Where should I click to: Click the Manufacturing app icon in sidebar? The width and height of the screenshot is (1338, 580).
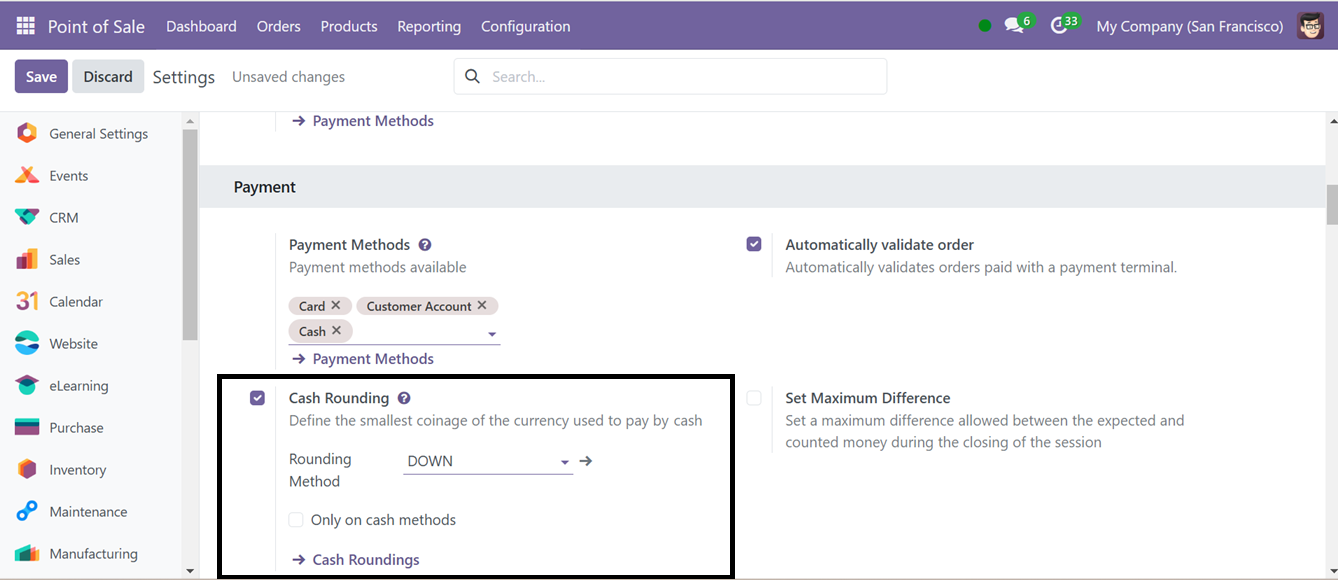(27, 553)
